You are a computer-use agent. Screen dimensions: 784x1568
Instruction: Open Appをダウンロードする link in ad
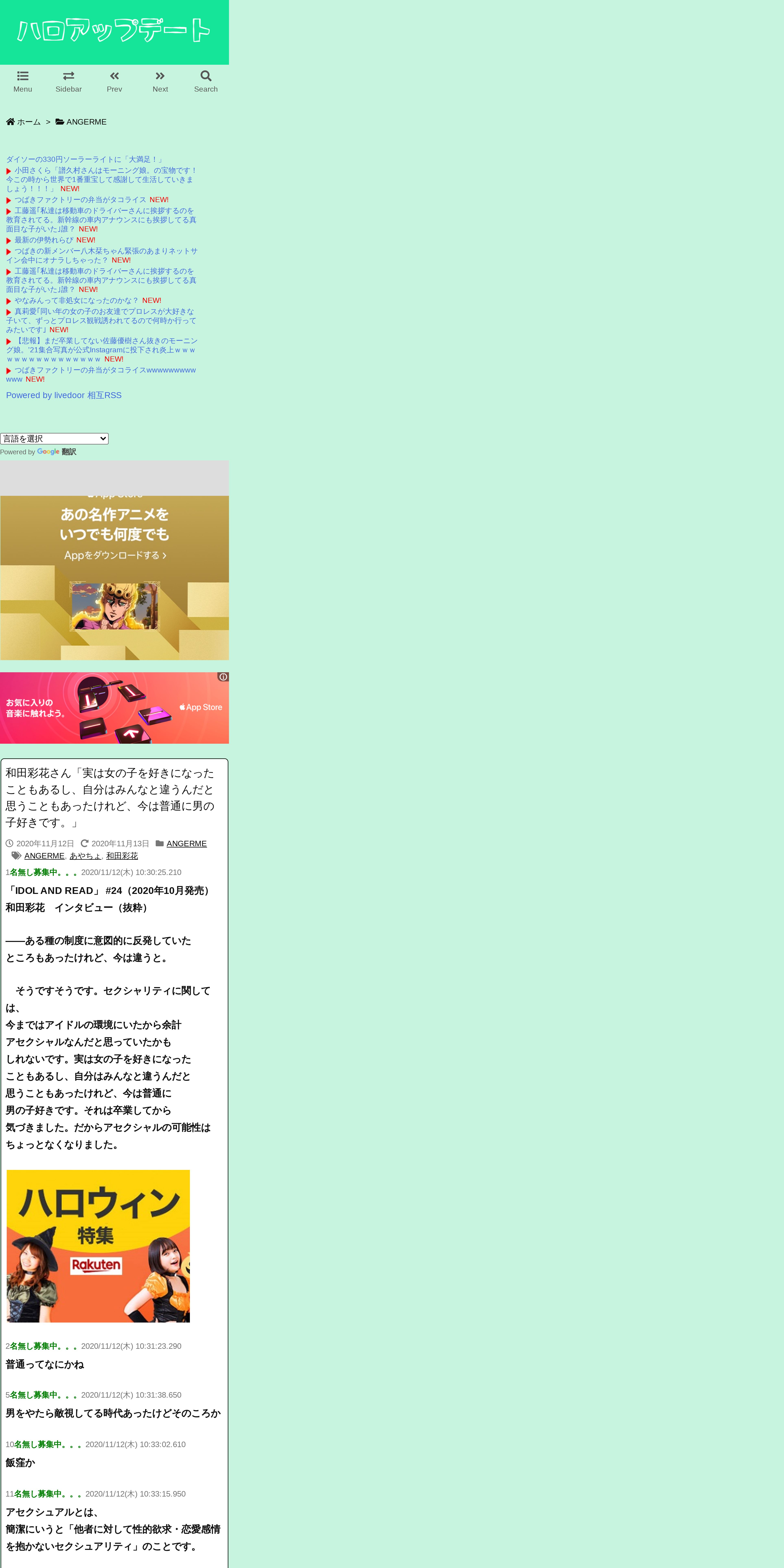click(115, 555)
